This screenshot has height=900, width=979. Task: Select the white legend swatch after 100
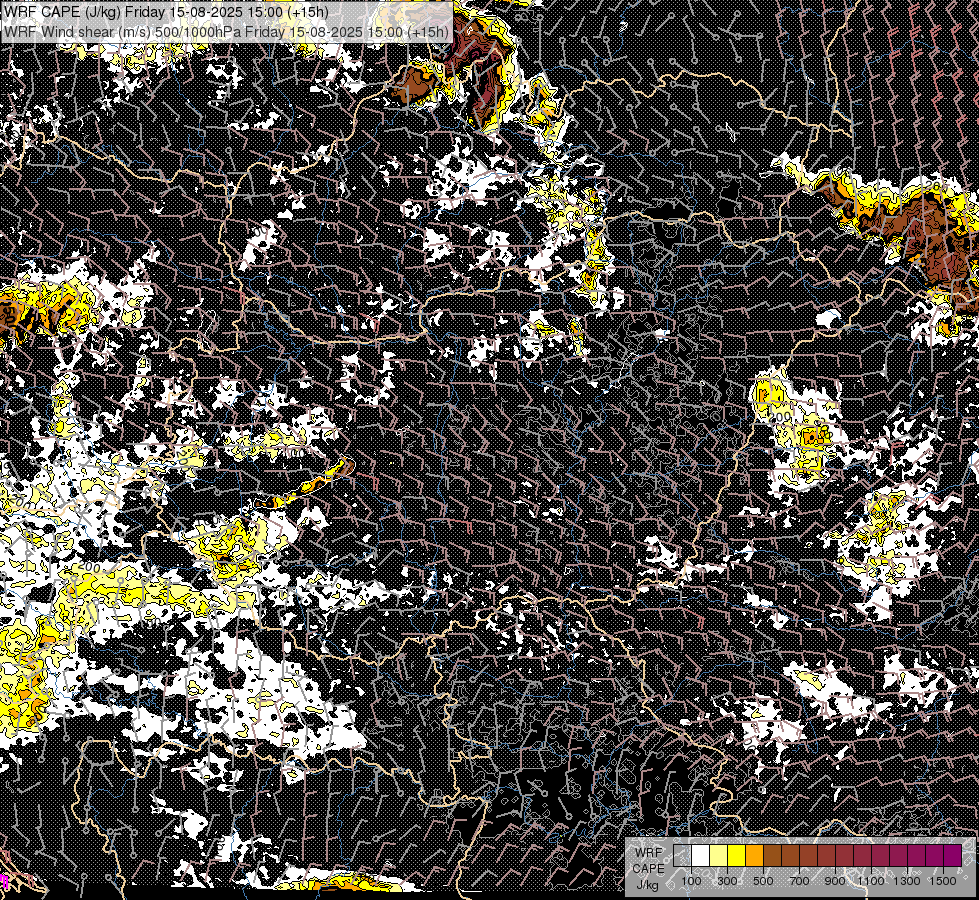[701, 855]
